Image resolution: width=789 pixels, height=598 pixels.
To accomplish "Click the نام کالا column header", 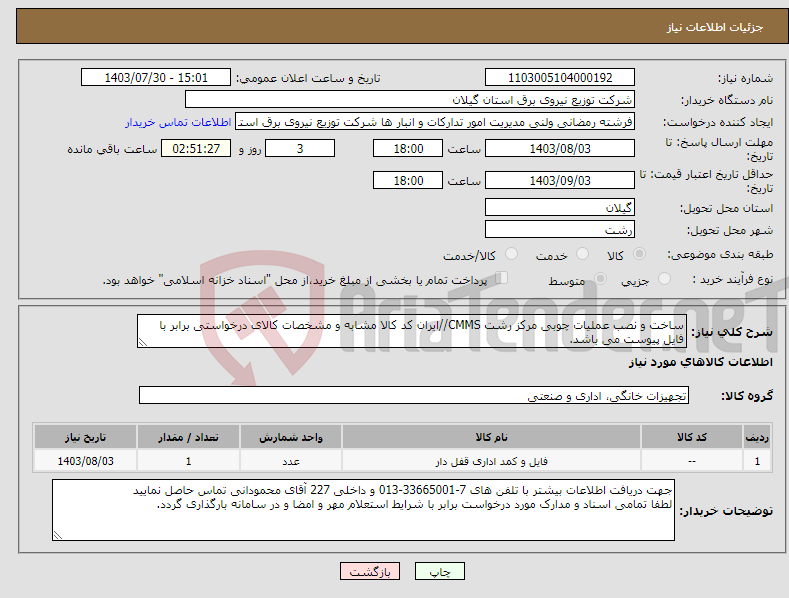I will 491,437.
